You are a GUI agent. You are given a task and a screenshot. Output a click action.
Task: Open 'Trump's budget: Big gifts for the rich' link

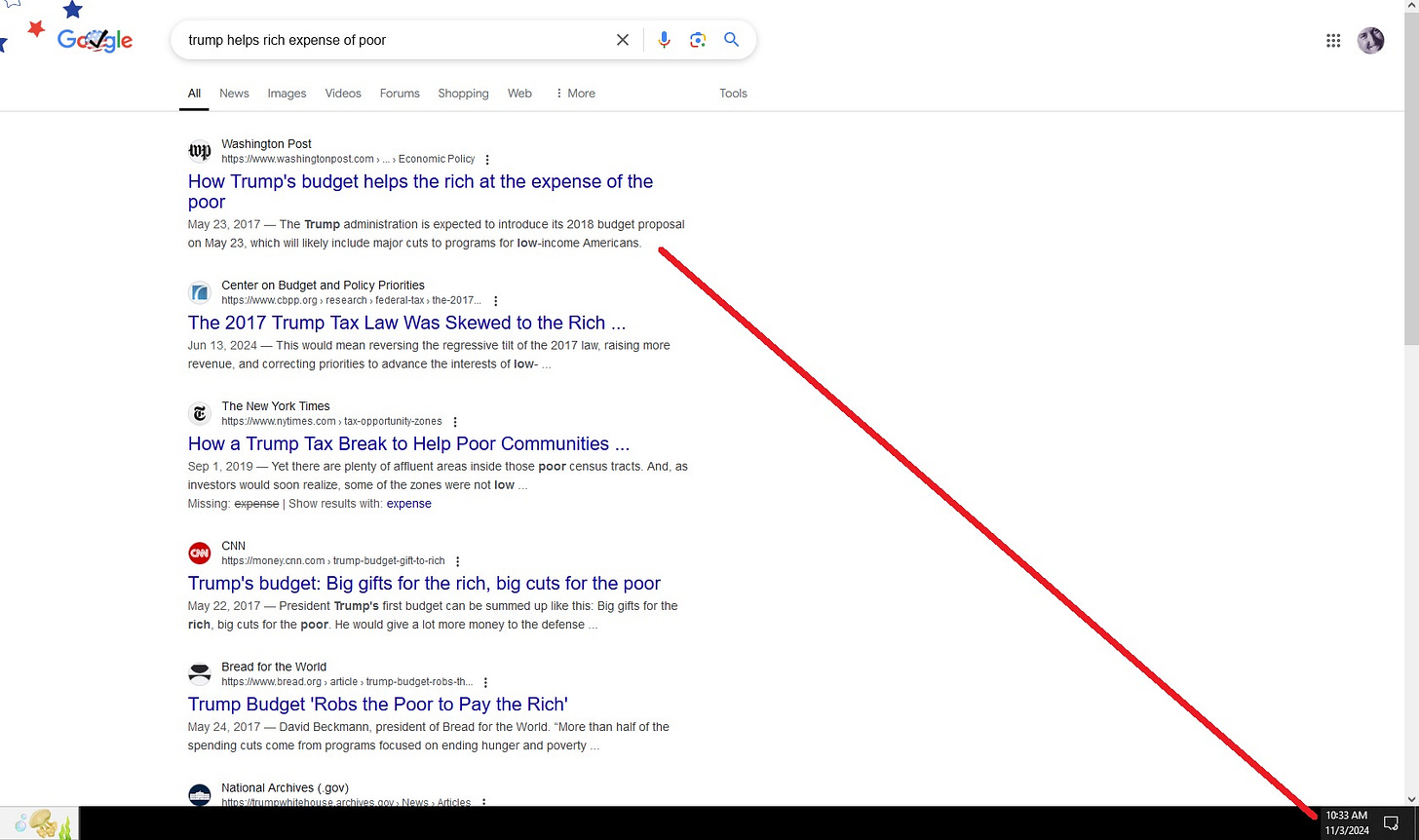(x=424, y=583)
